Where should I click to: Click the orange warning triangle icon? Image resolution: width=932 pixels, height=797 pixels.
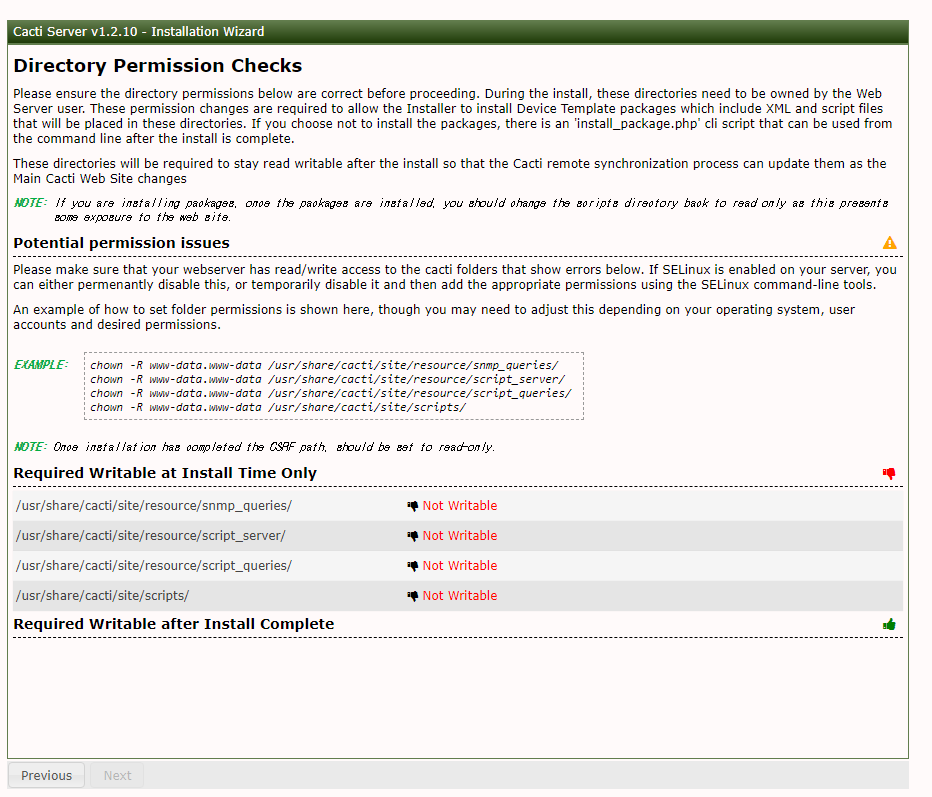(x=889, y=242)
